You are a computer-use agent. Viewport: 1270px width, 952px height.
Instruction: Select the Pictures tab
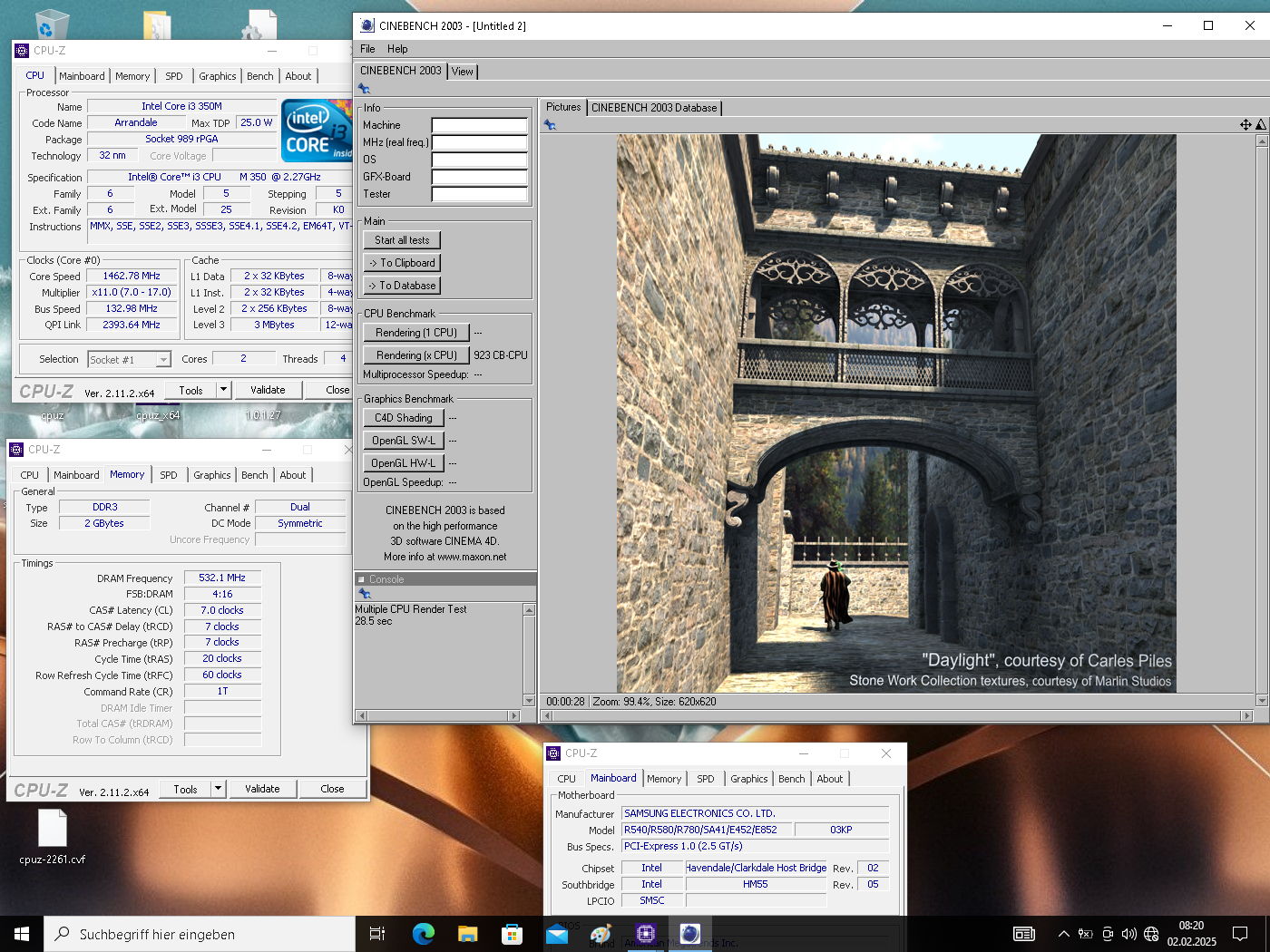[563, 107]
